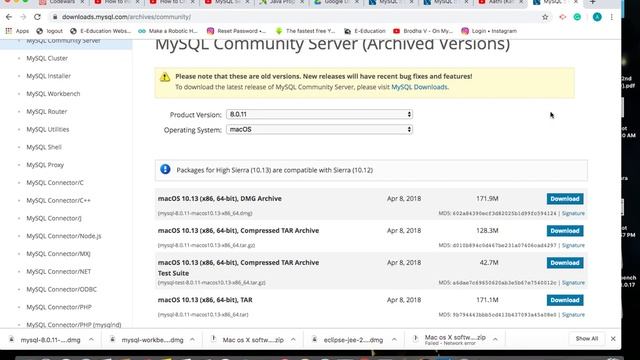Screen dimensions: 640x360
Task: Open the Apps bookmarks shortcut
Action: [x=17, y=31]
